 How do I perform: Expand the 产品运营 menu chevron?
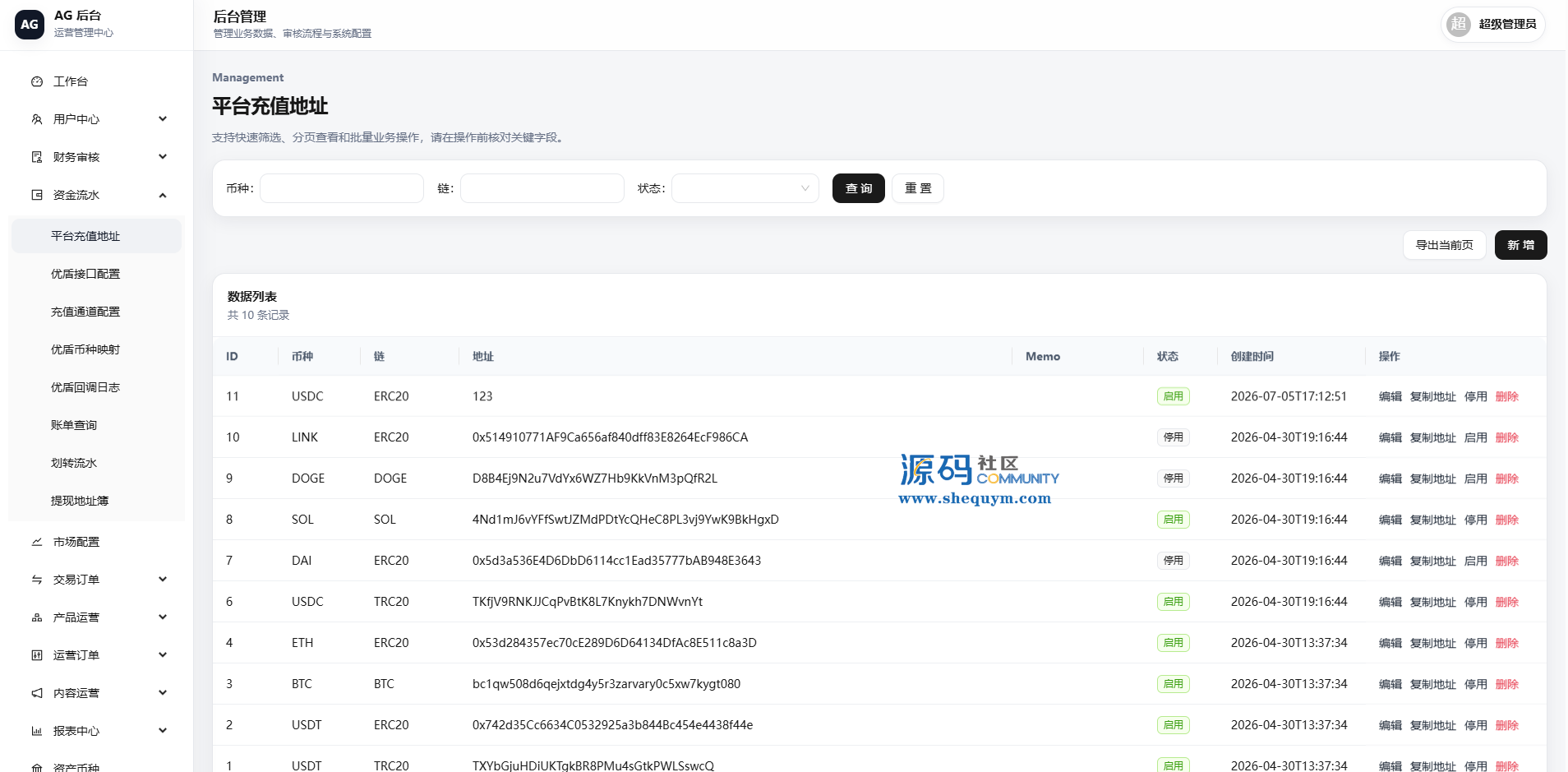click(x=163, y=617)
